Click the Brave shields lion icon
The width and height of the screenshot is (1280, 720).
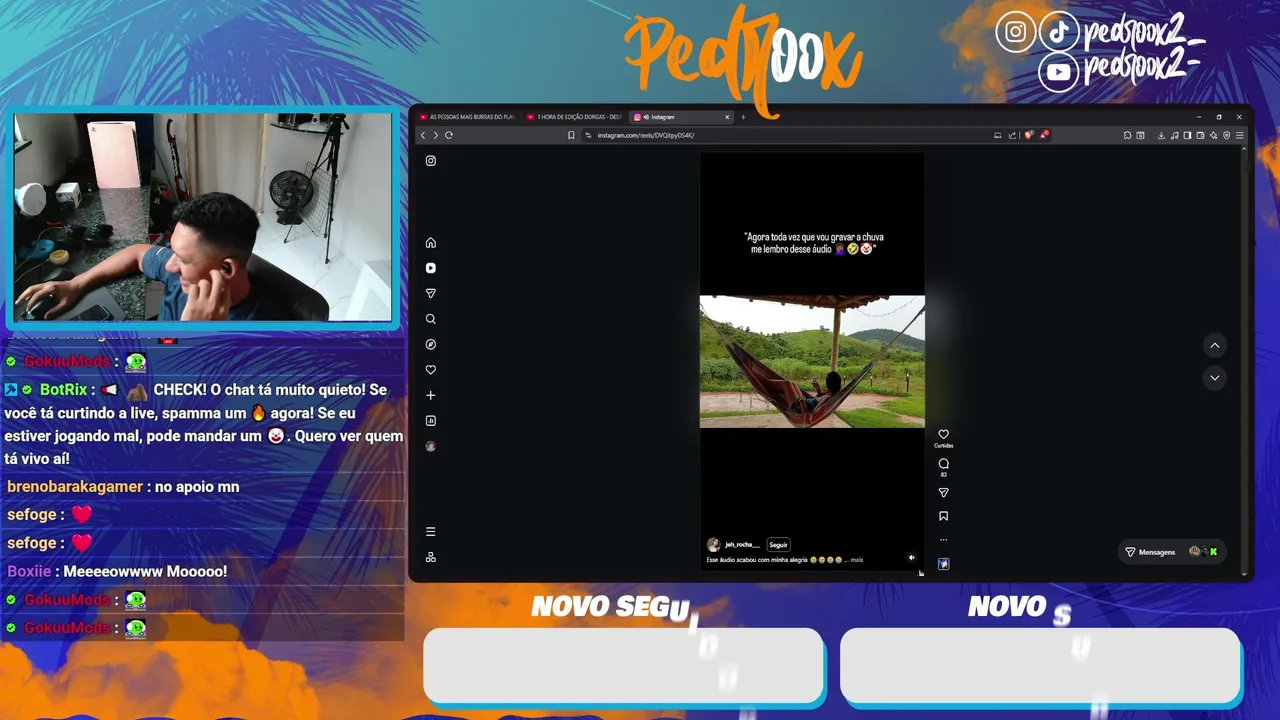tap(1028, 135)
